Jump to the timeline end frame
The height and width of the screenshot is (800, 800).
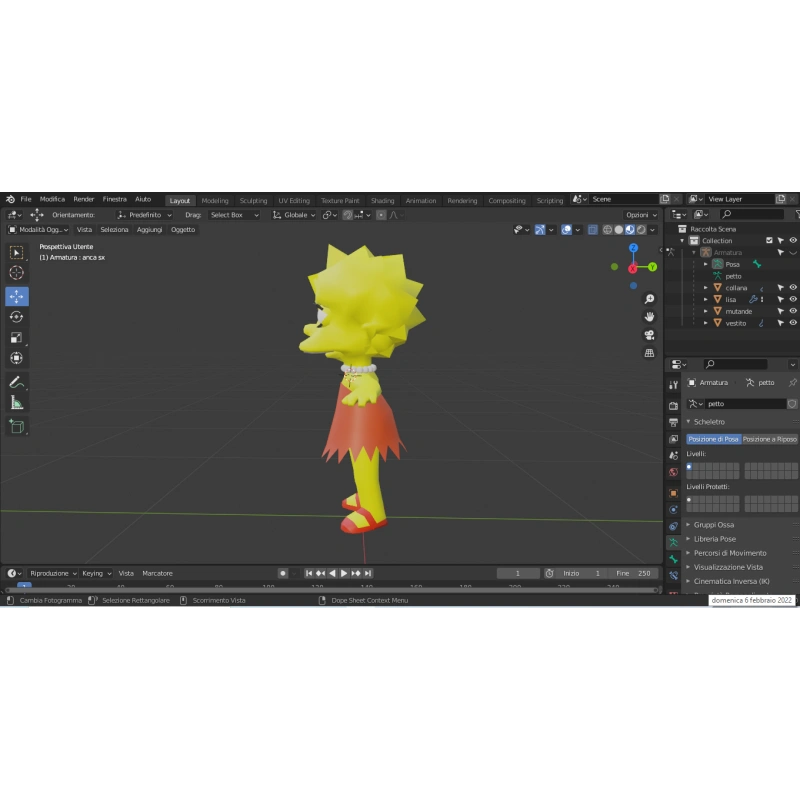(x=368, y=573)
